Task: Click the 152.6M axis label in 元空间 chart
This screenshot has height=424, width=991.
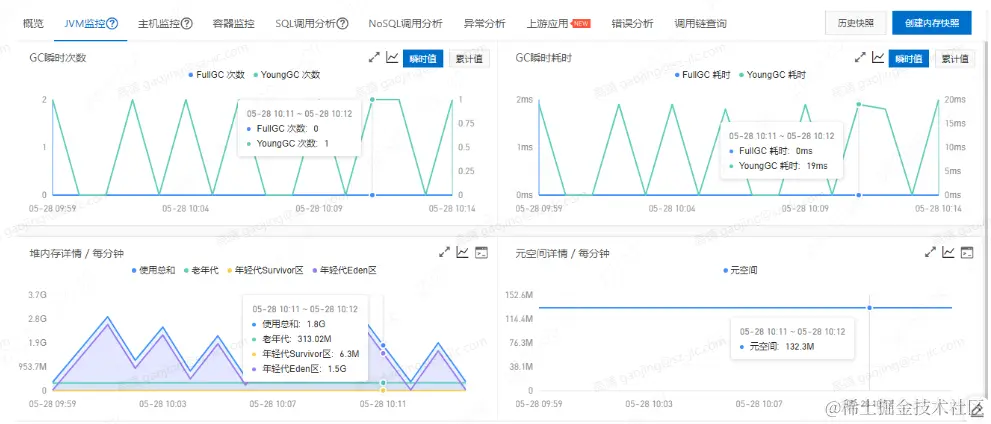Action: coord(521,294)
